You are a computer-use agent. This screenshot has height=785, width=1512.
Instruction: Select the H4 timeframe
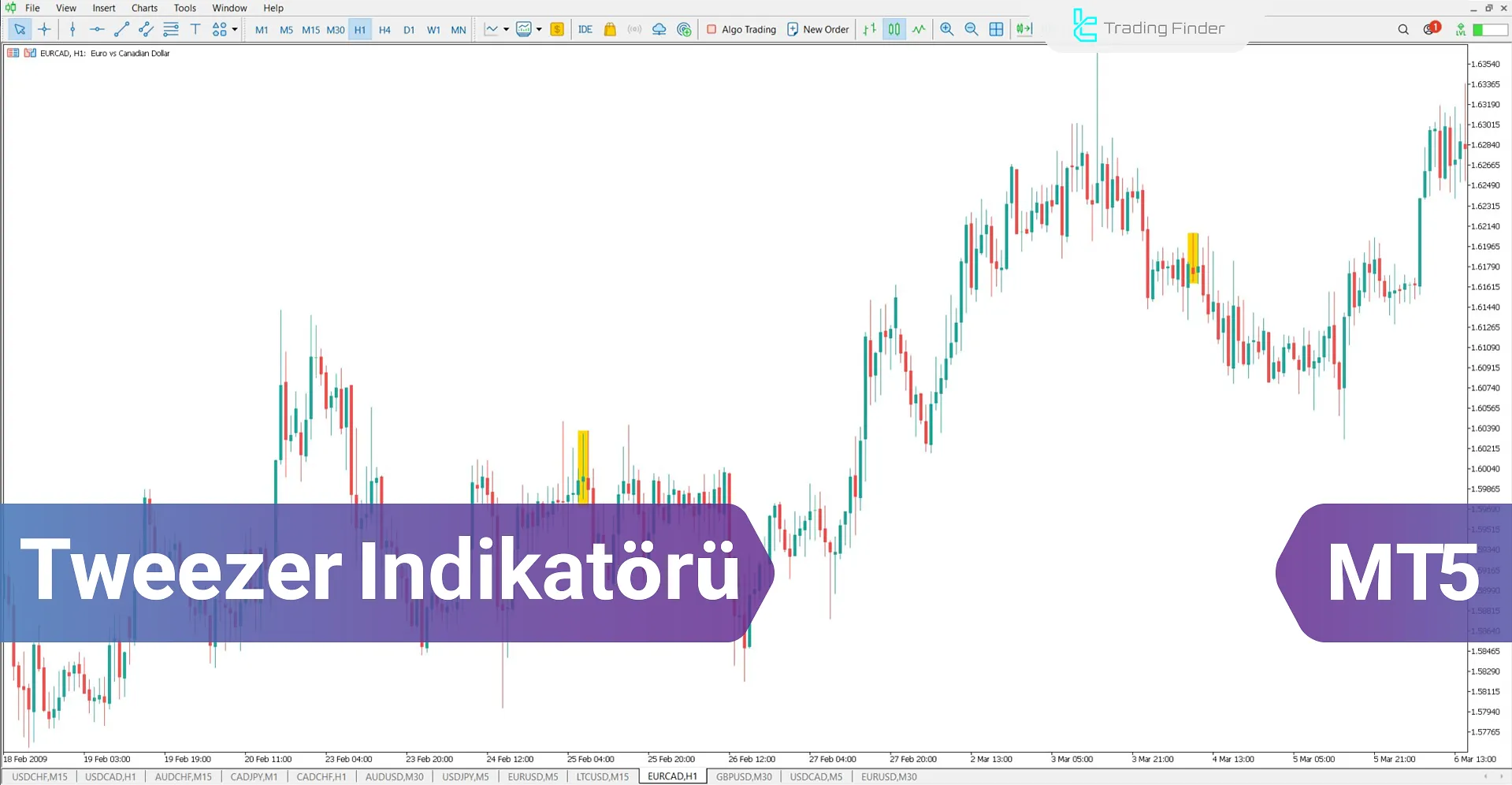385,29
